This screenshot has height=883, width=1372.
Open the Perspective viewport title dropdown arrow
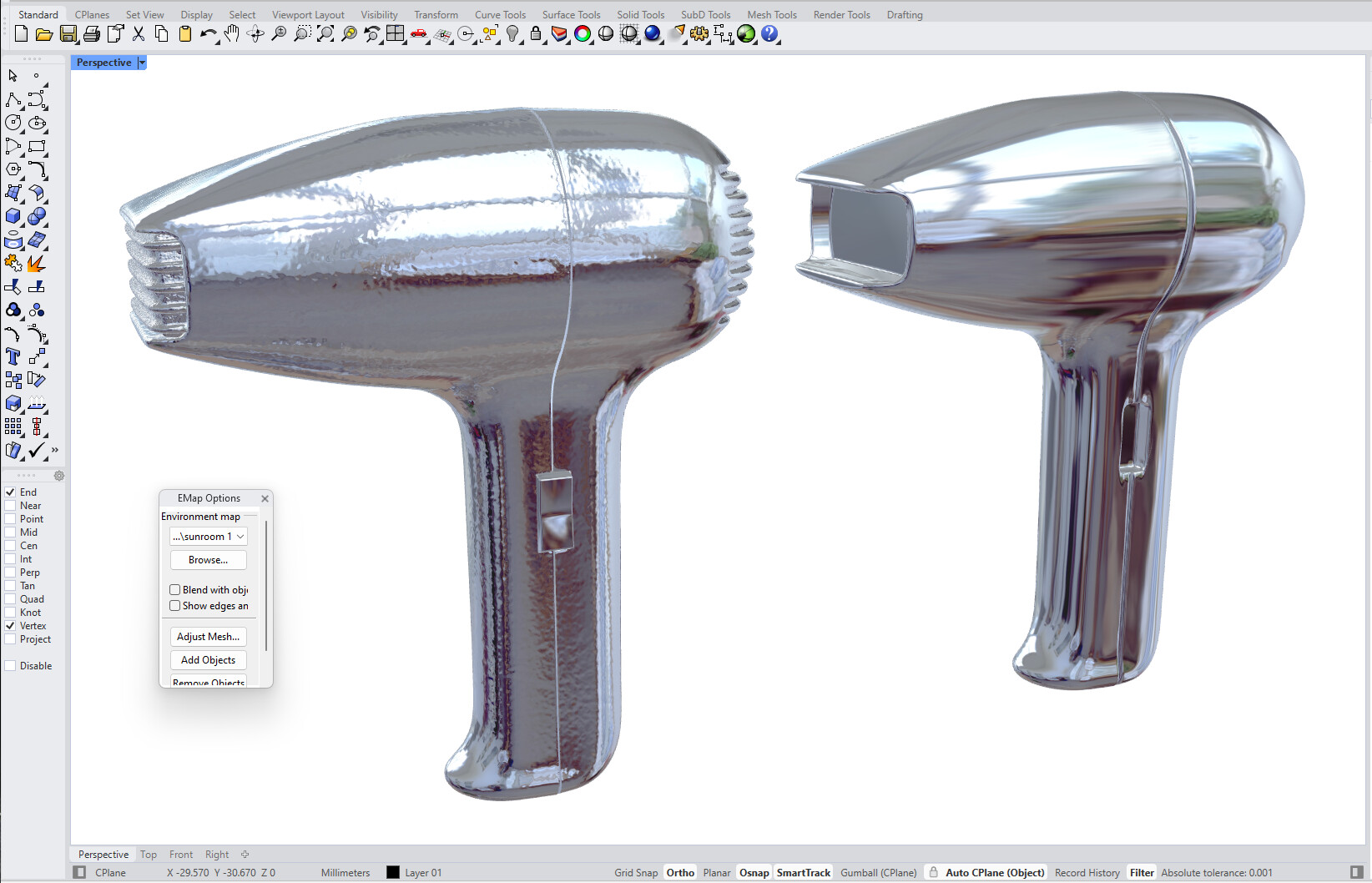(x=142, y=63)
